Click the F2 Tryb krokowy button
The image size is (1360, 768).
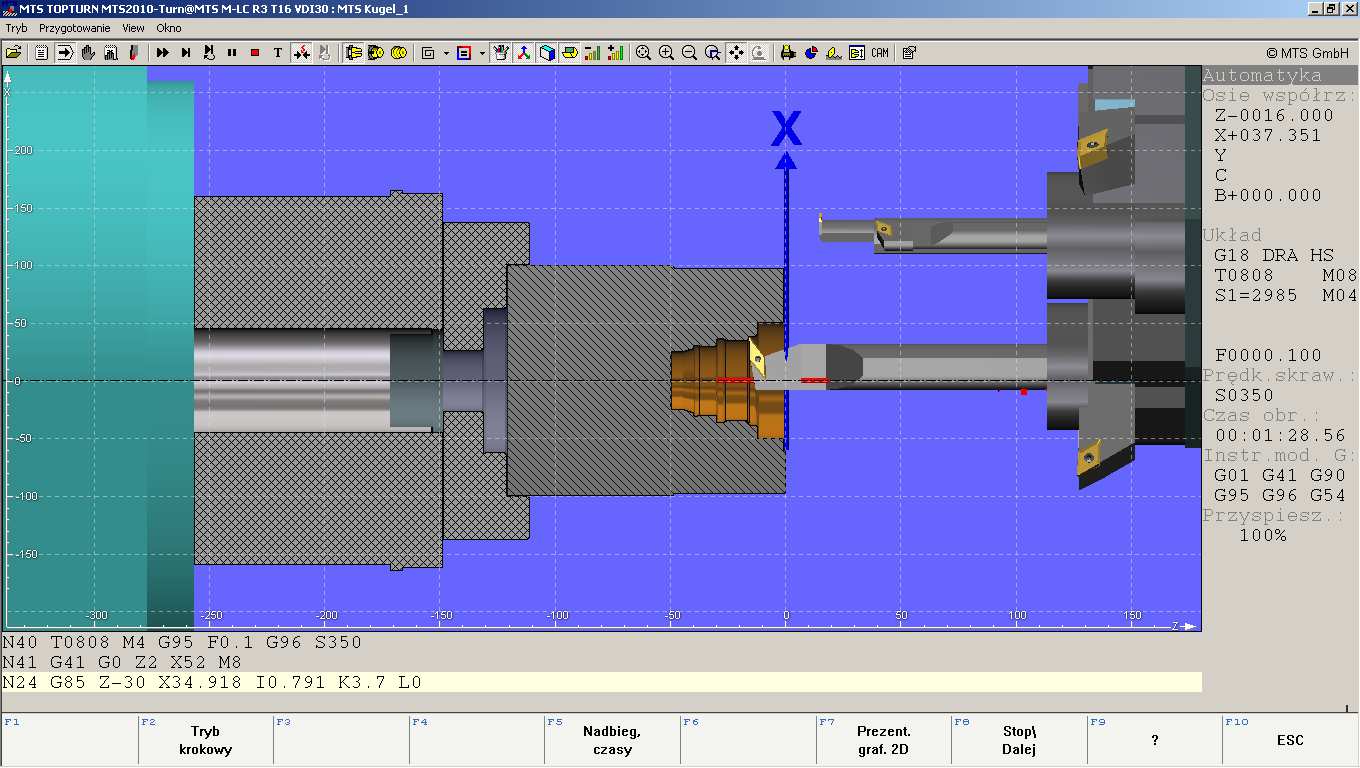click(x=205, y=740)
